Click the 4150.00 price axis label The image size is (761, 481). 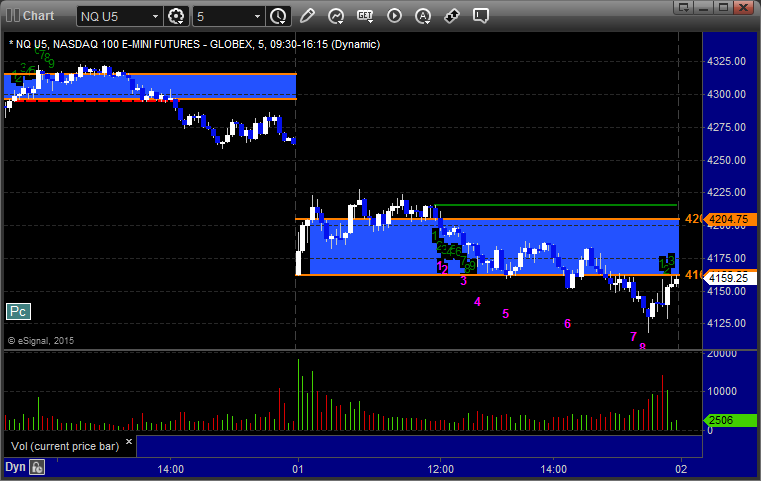tap(727, 291)
